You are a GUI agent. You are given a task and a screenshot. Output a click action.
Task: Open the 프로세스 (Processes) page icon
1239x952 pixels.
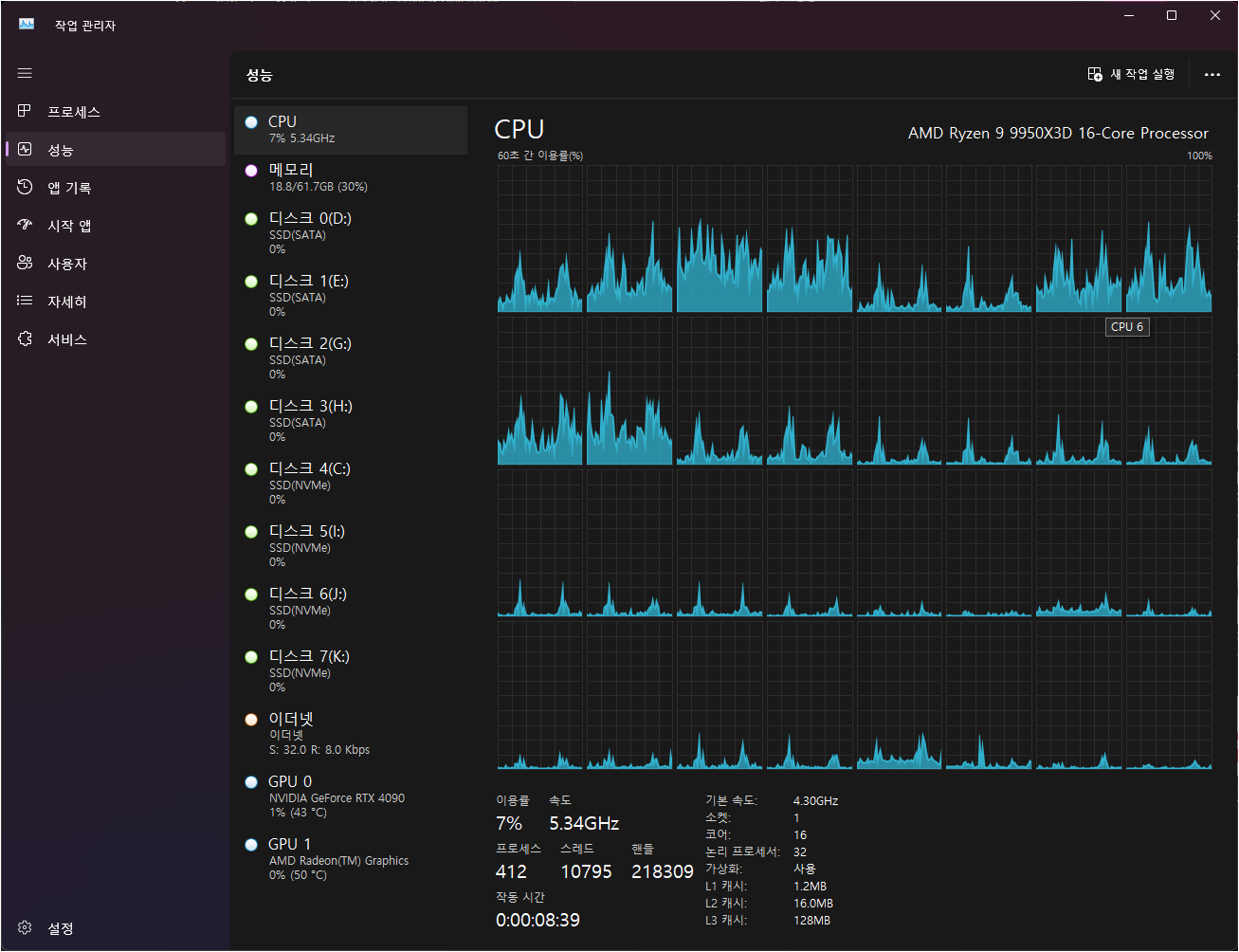pos(25,112)
